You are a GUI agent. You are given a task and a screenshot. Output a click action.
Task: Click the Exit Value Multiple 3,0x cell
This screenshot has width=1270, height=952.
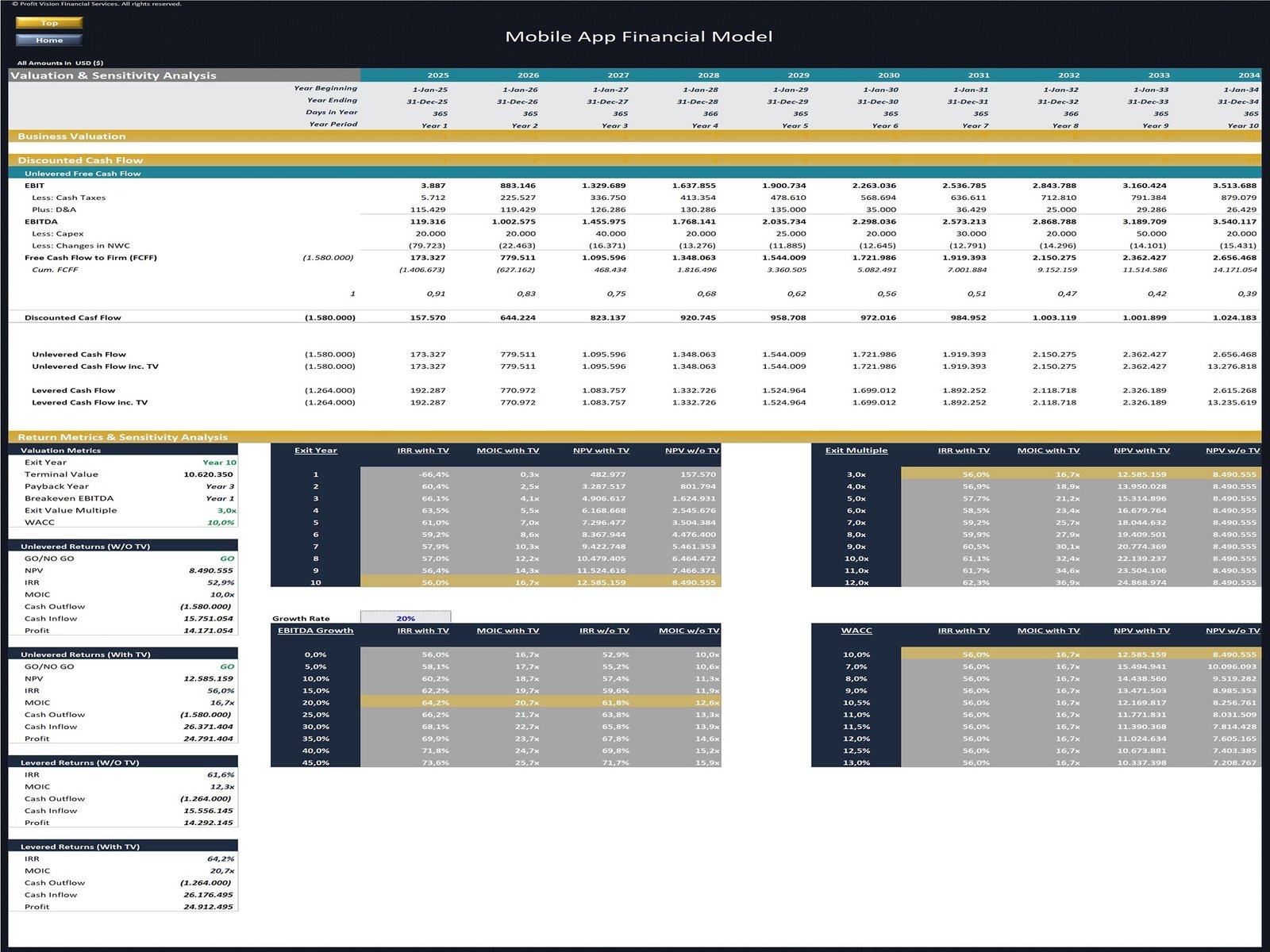click(226, 510)
